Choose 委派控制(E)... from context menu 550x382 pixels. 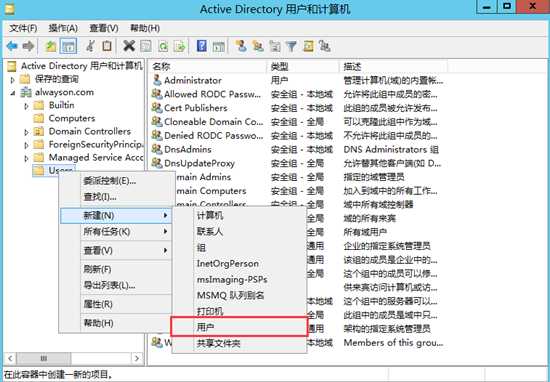coord(116,181)
